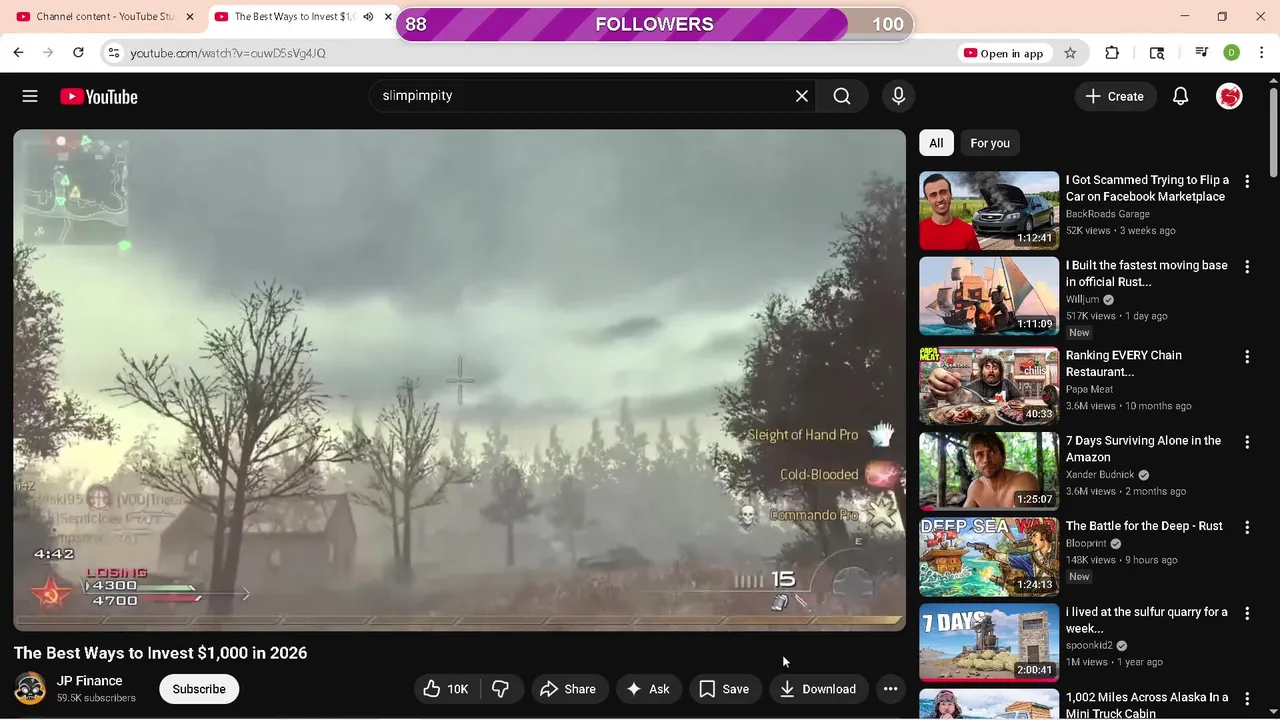This screenshot has width=1280, height=720.
Task: Click Open in app in address bar
Action: point(1003,53)
